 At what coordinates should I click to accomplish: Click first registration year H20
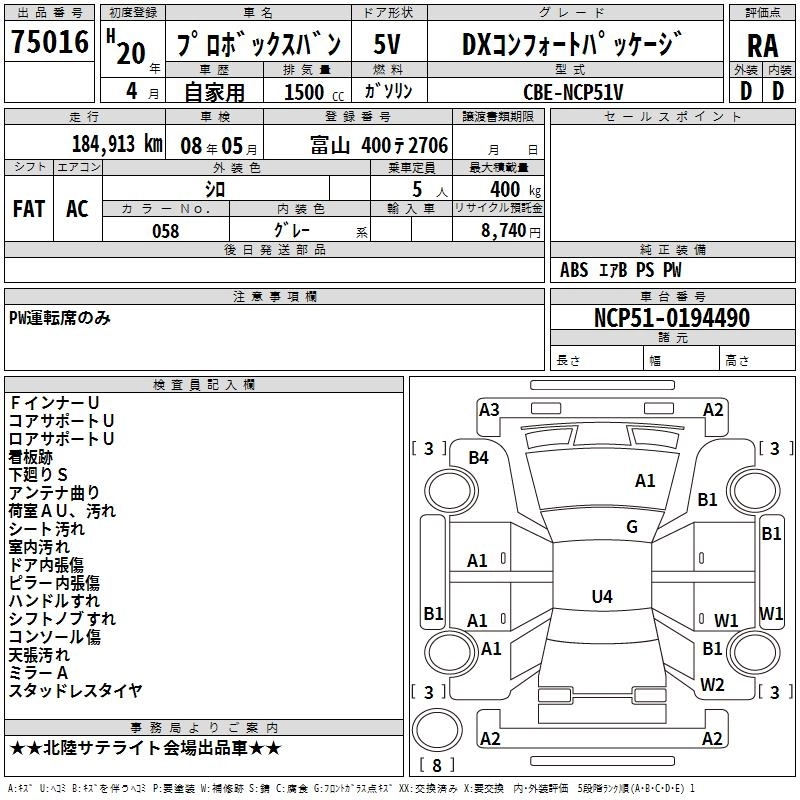point(126,47)
